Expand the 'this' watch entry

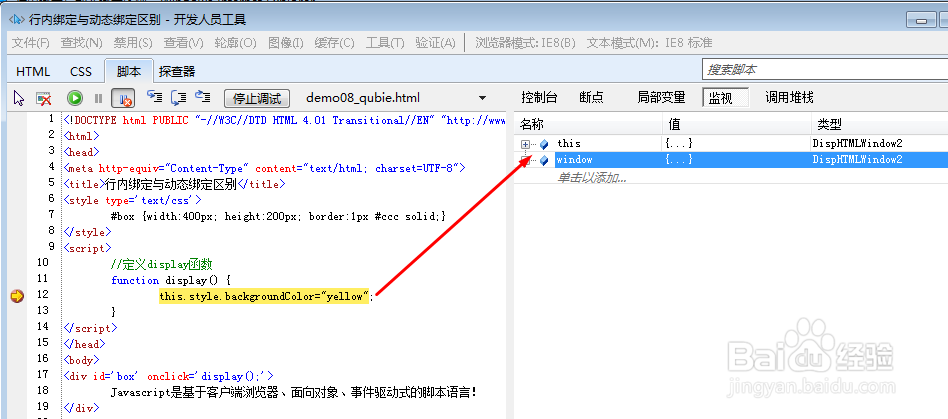[x=525, y=145]
